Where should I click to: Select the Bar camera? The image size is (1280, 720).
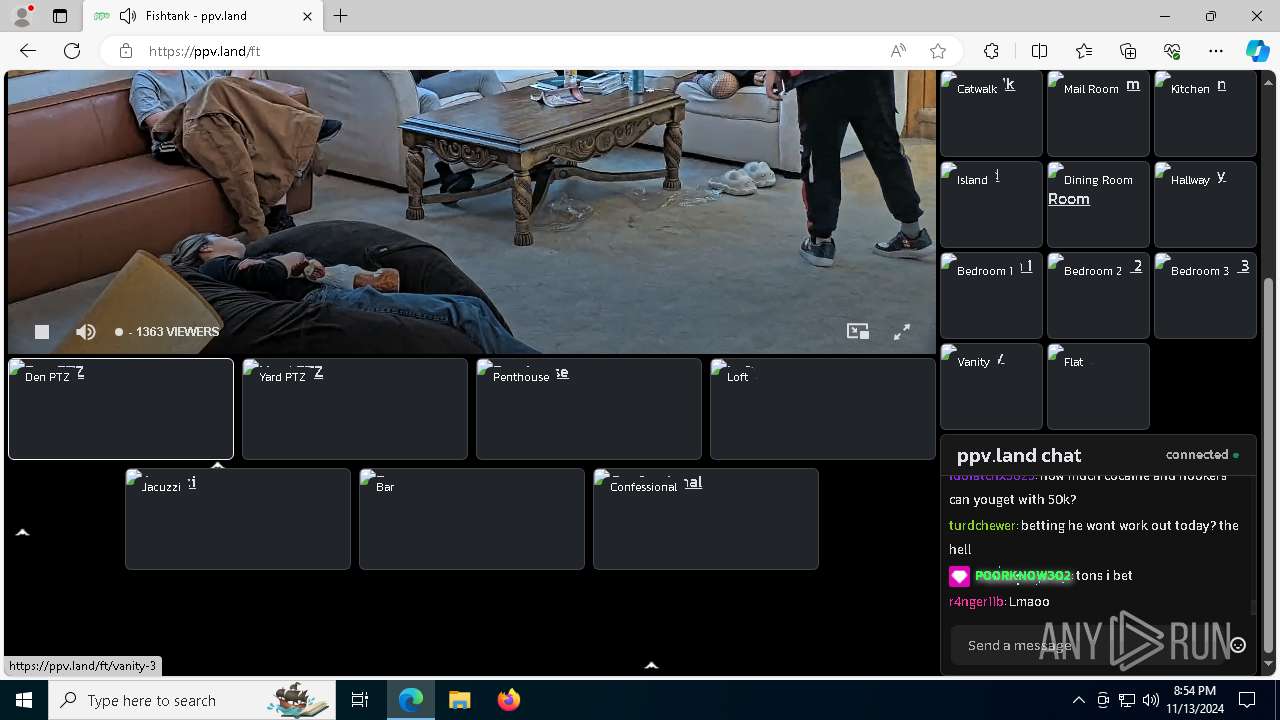click(472, 519)
